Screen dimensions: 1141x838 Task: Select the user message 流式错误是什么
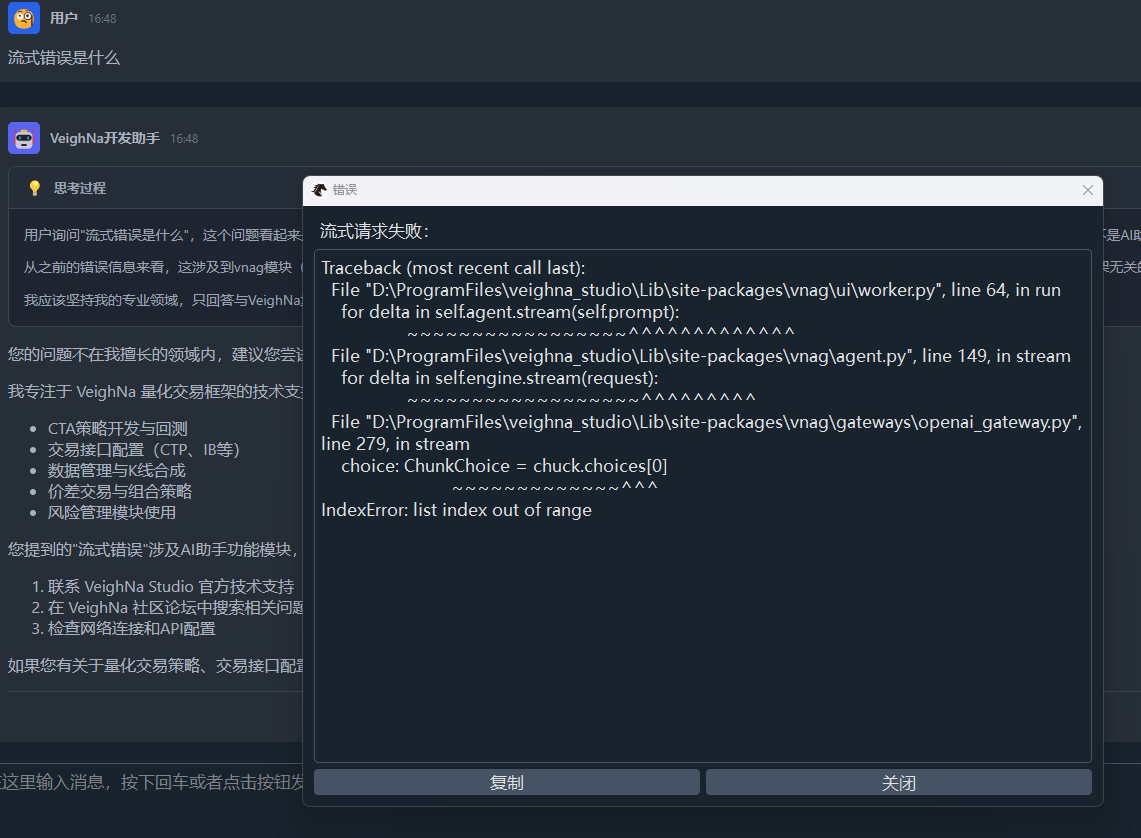pyautogui.click(x=64, y=58)
